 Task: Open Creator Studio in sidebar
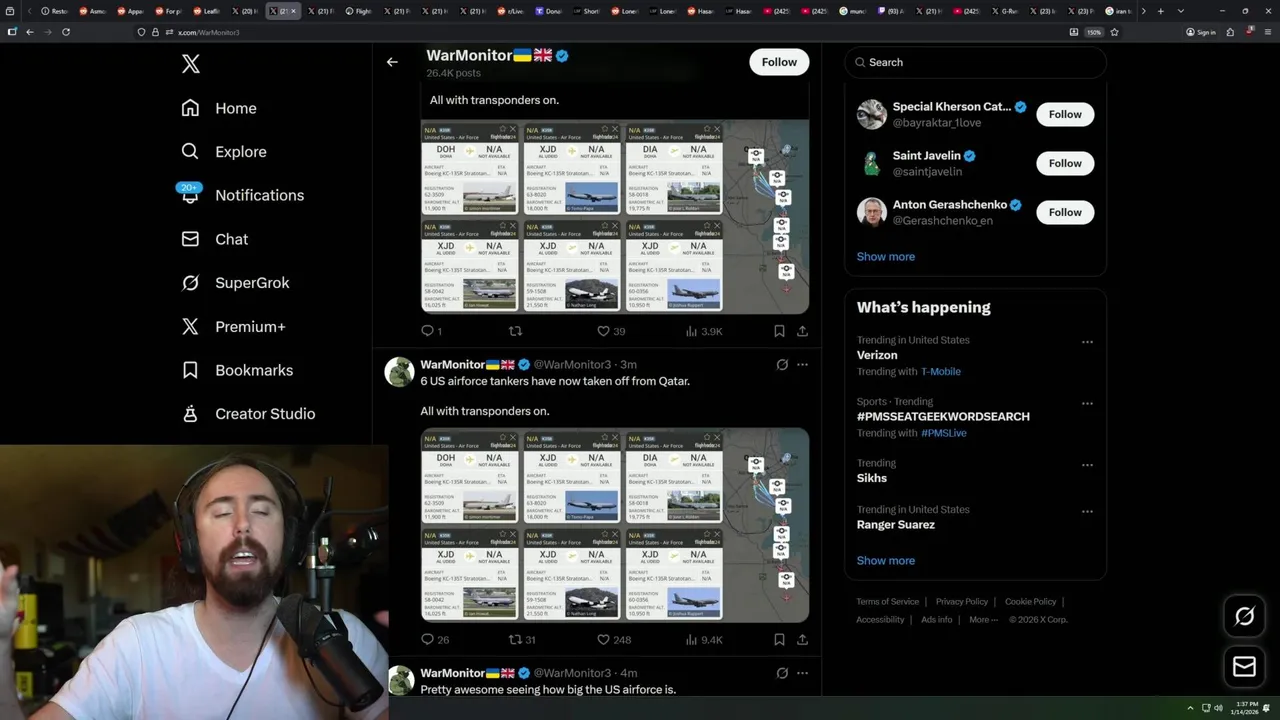[248, 413]
